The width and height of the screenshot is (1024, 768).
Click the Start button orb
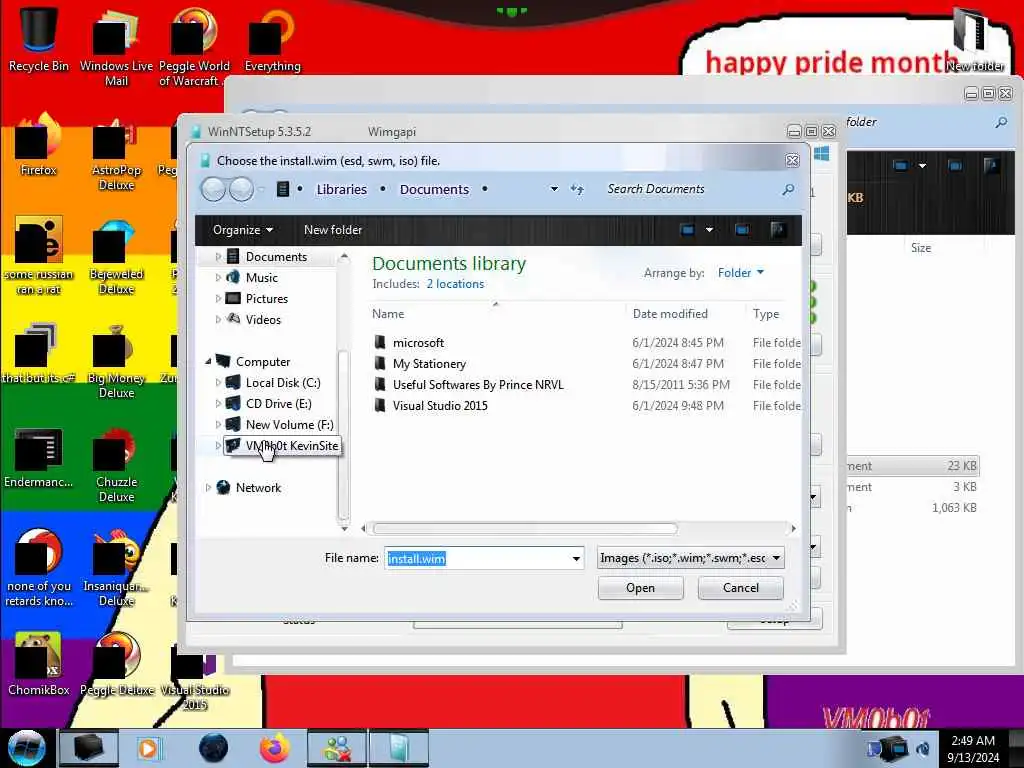[x=25, y=748]
